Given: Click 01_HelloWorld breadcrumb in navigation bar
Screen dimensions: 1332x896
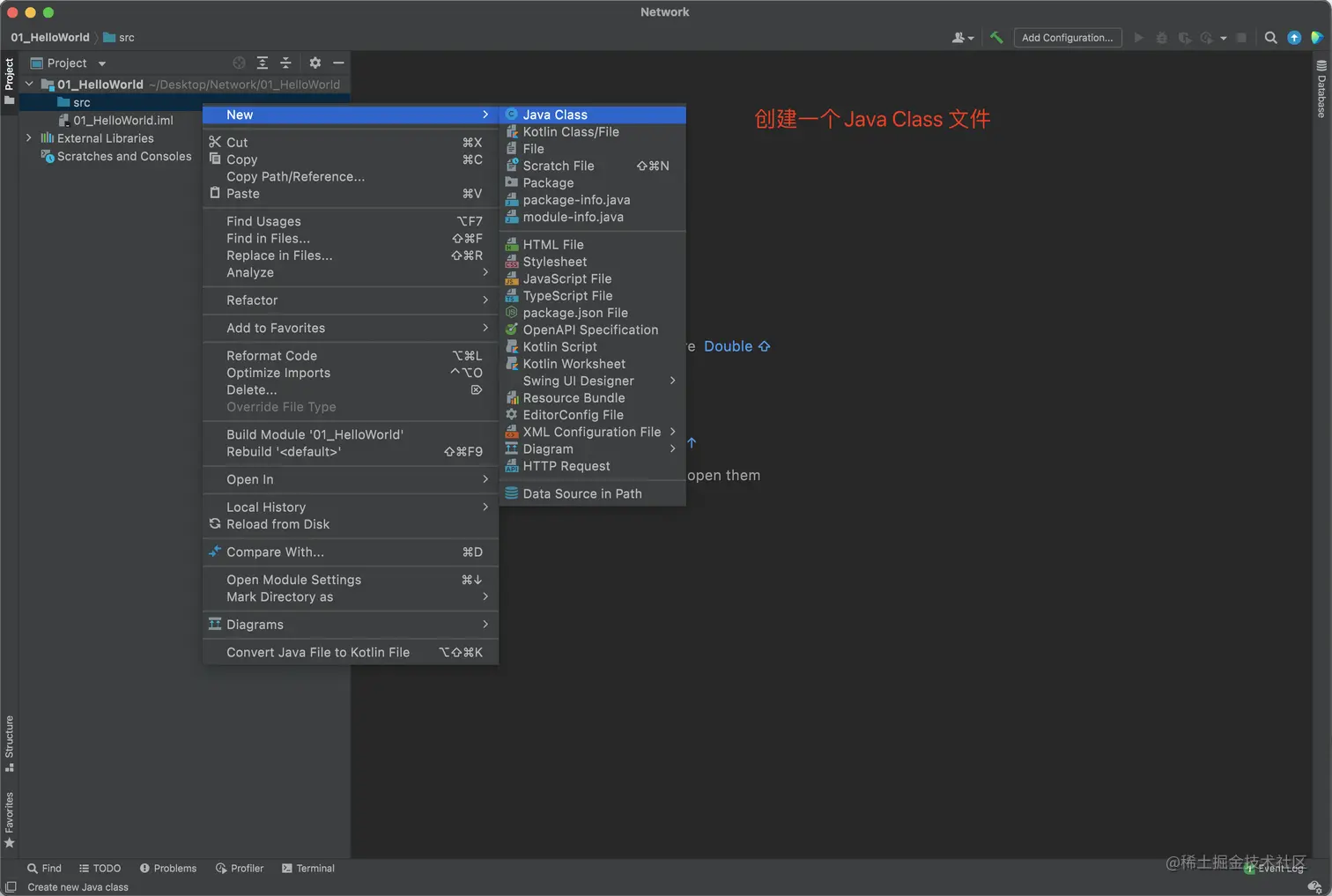Looking at the screenshot, I should (x=50, y=38).
